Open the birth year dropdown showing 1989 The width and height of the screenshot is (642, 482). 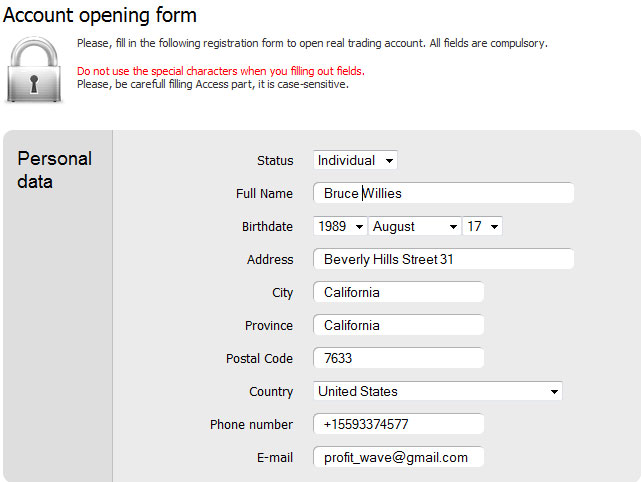tap(340, 226)
